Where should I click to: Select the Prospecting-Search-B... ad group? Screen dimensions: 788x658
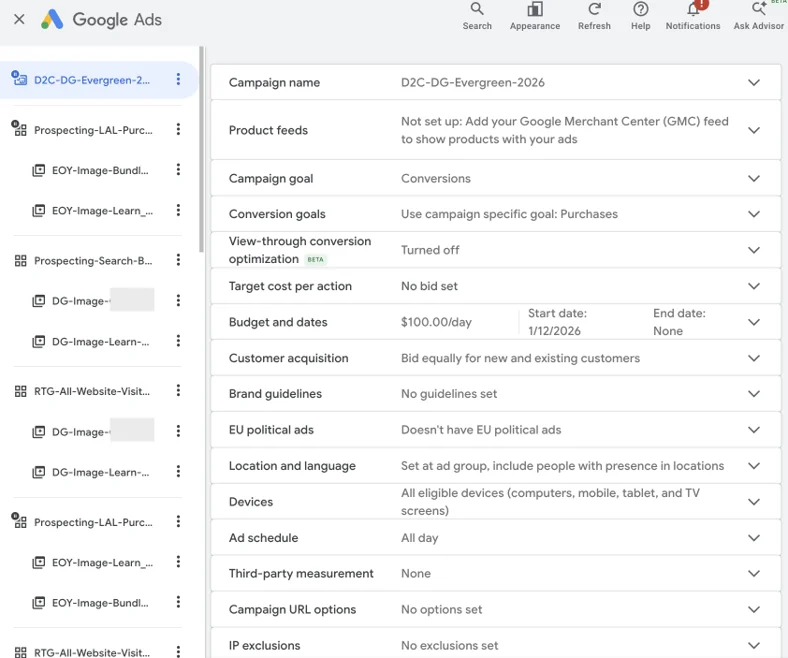point(93,260)
